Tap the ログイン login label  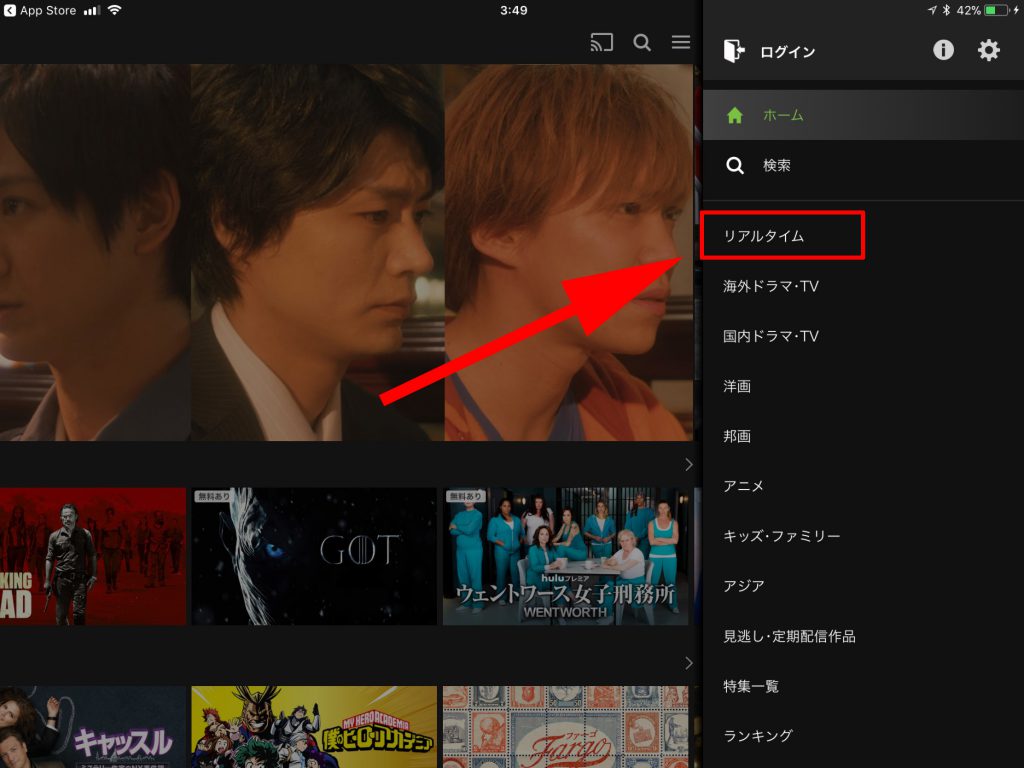(788, 52)
